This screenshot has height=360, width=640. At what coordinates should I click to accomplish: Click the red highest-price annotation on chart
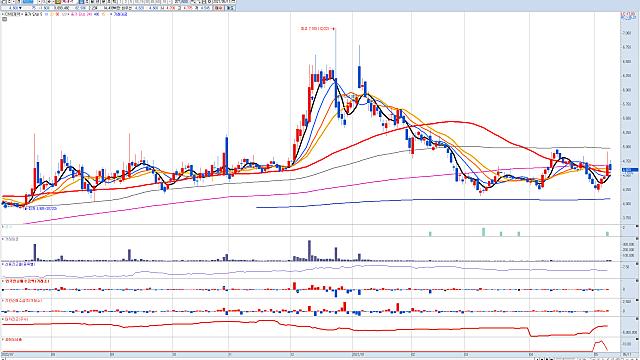pyautogui.click(x=318, y=29)
